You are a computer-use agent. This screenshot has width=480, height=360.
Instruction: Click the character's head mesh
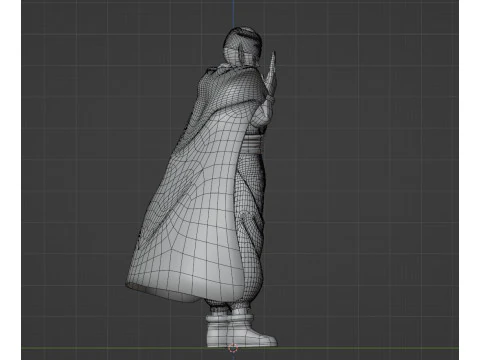242,46
